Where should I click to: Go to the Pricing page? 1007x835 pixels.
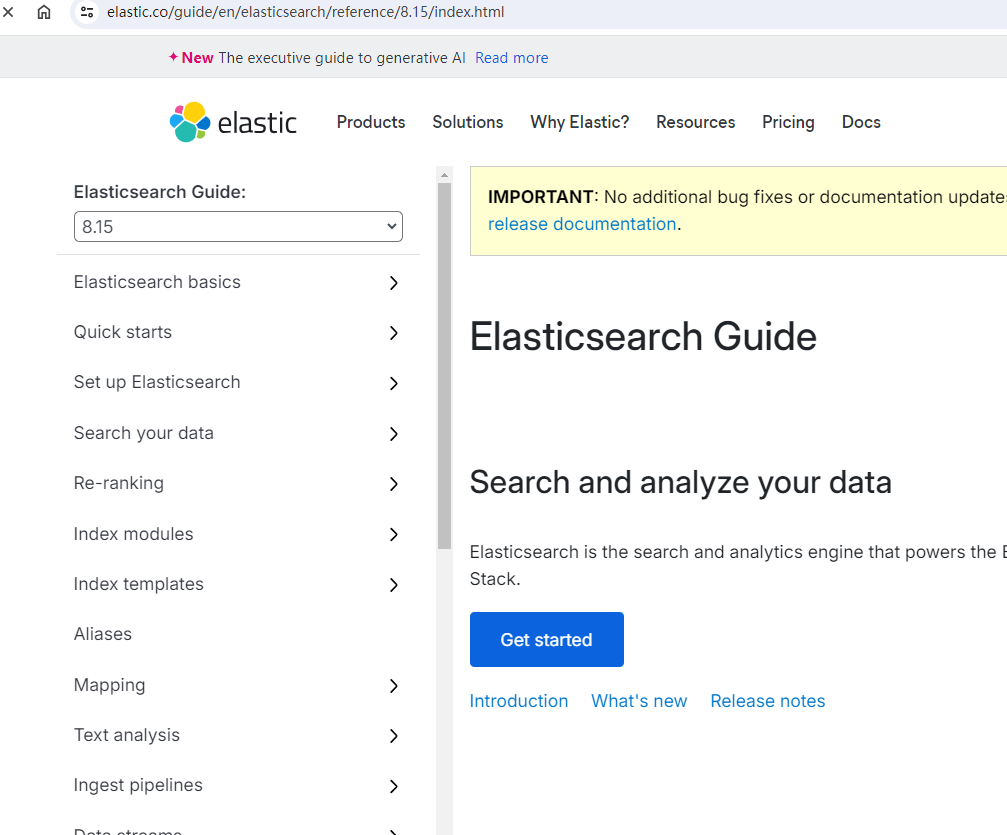(788, 122)
